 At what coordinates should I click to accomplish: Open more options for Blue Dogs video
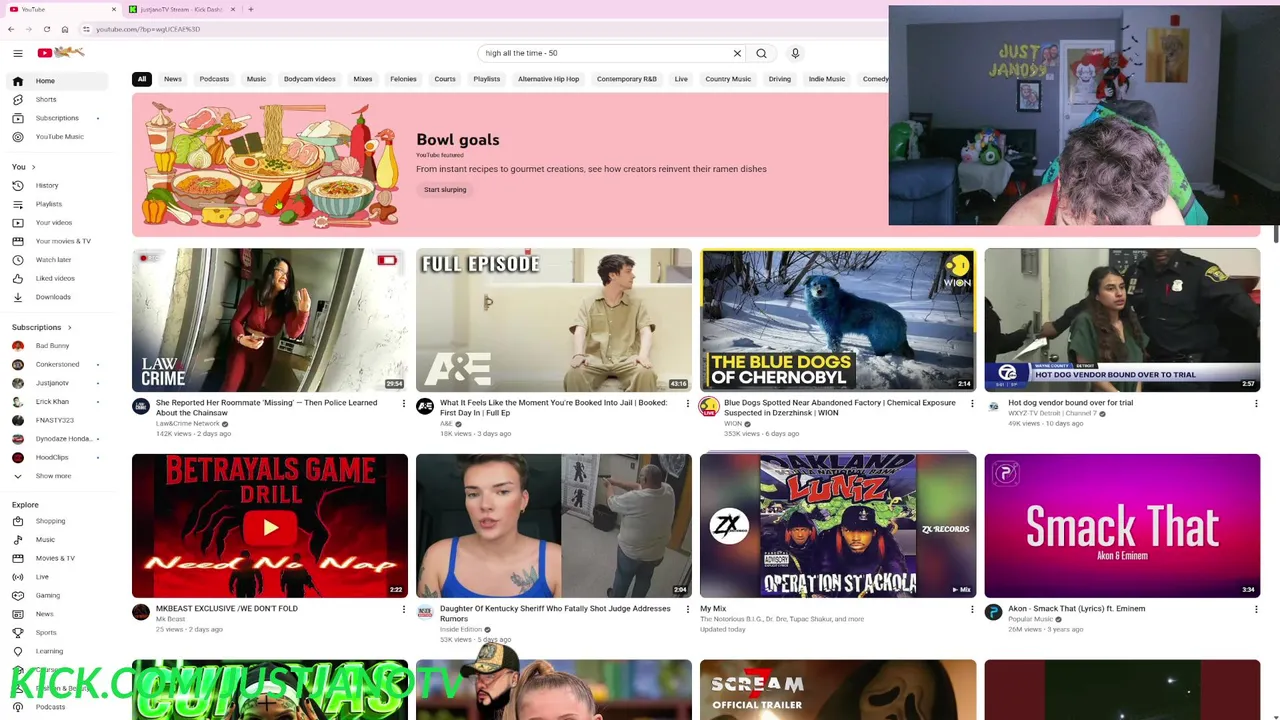(x=972, y=404)
